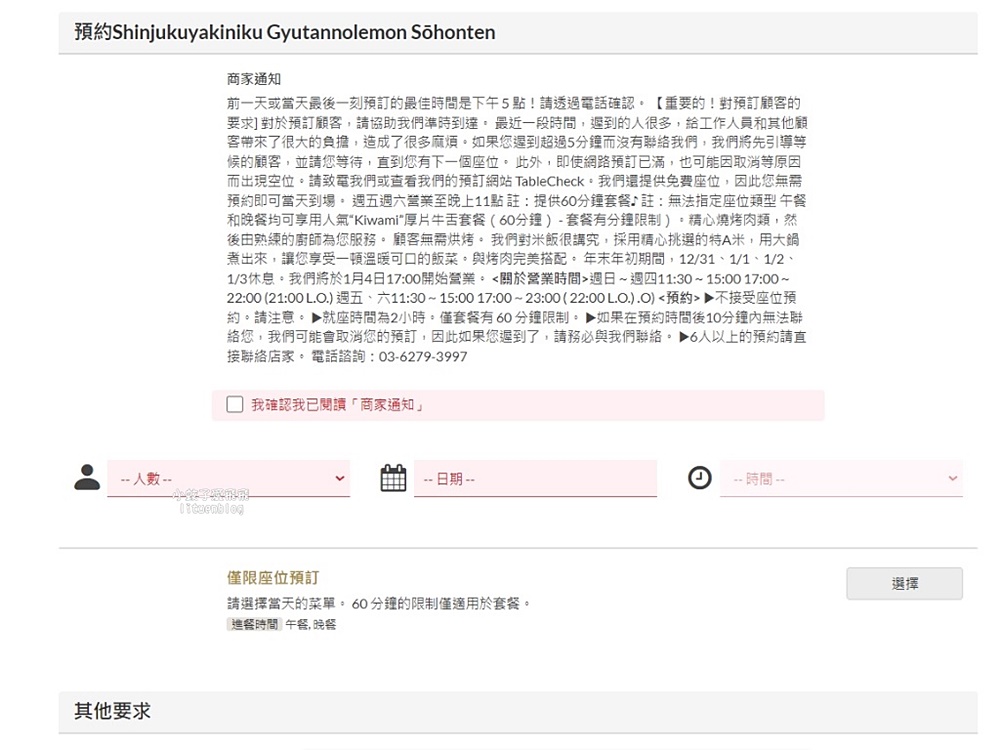Click the 午餐, 晚餐 meal time text

click(311, 624)
